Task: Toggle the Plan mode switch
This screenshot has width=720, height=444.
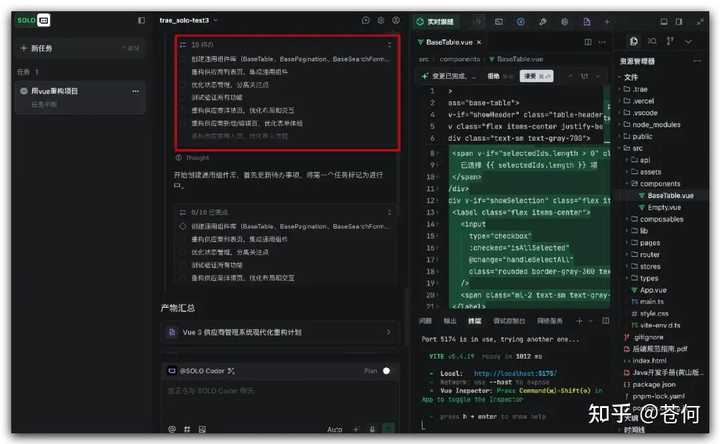Action: (x=387, y=370)
